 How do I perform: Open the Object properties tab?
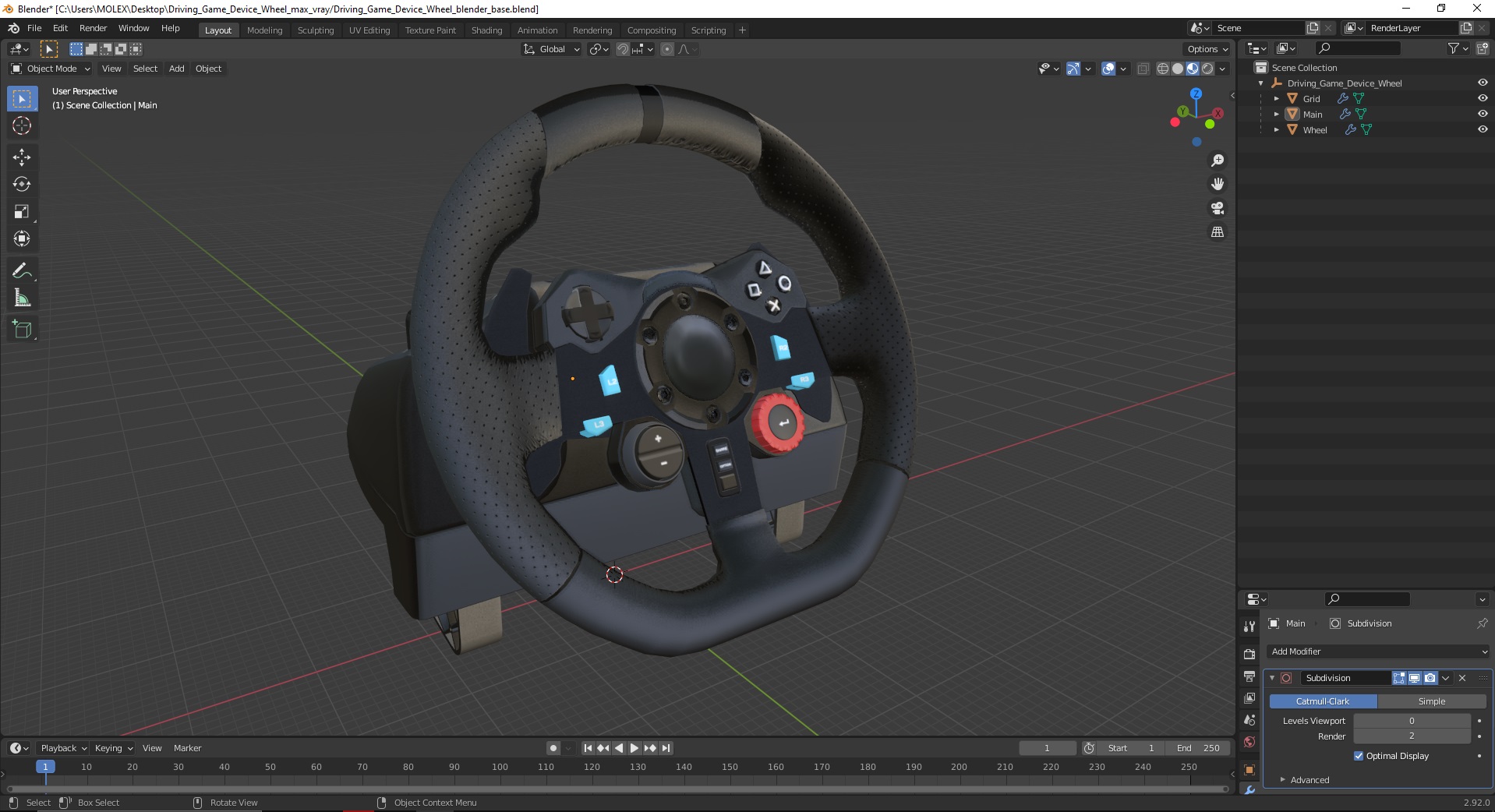1249,770
